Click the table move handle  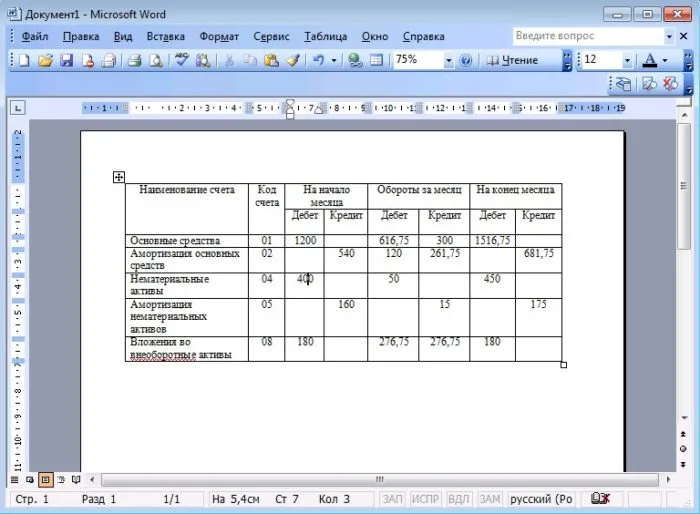point(119,177)
